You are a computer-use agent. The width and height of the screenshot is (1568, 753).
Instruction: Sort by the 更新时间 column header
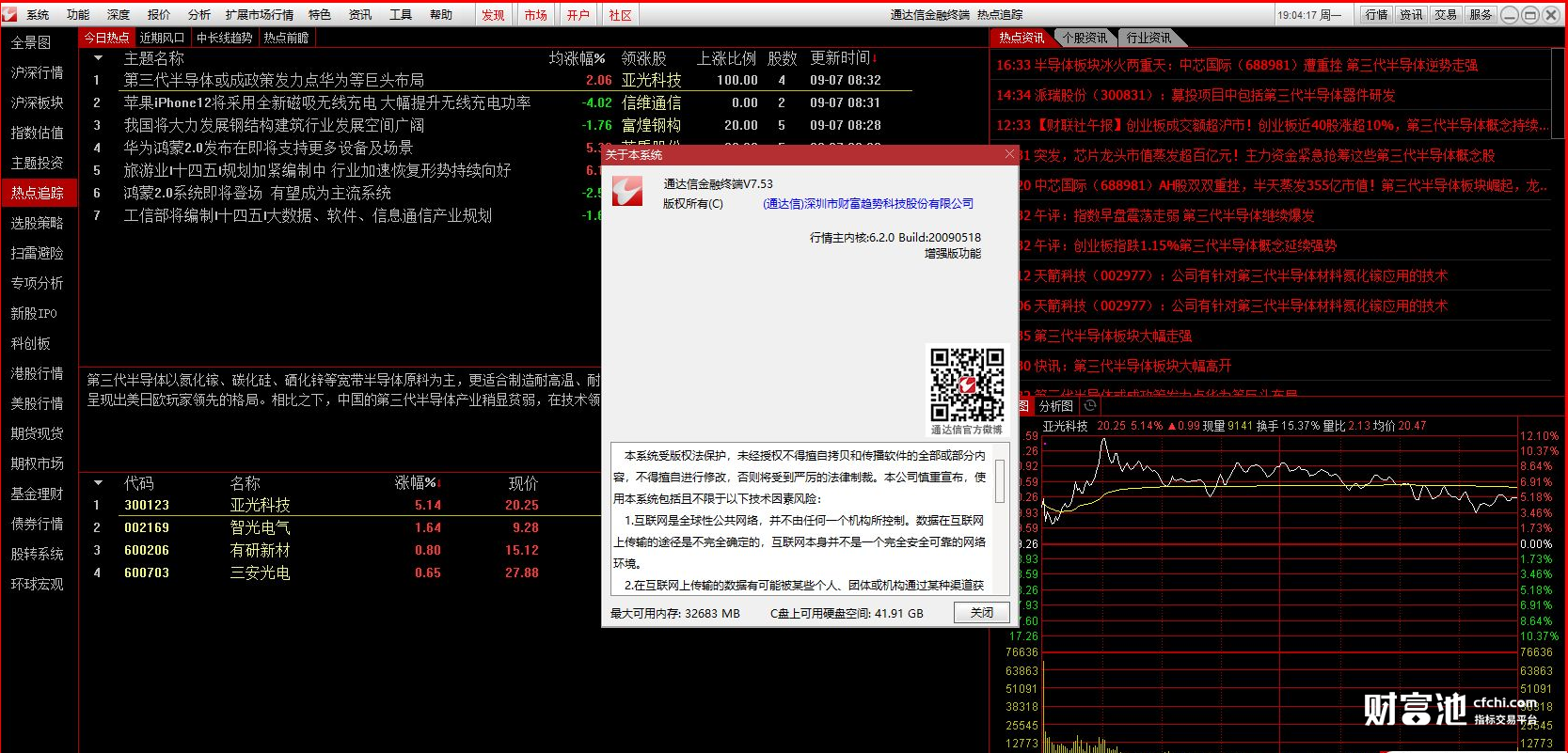(x=843, y=58)
